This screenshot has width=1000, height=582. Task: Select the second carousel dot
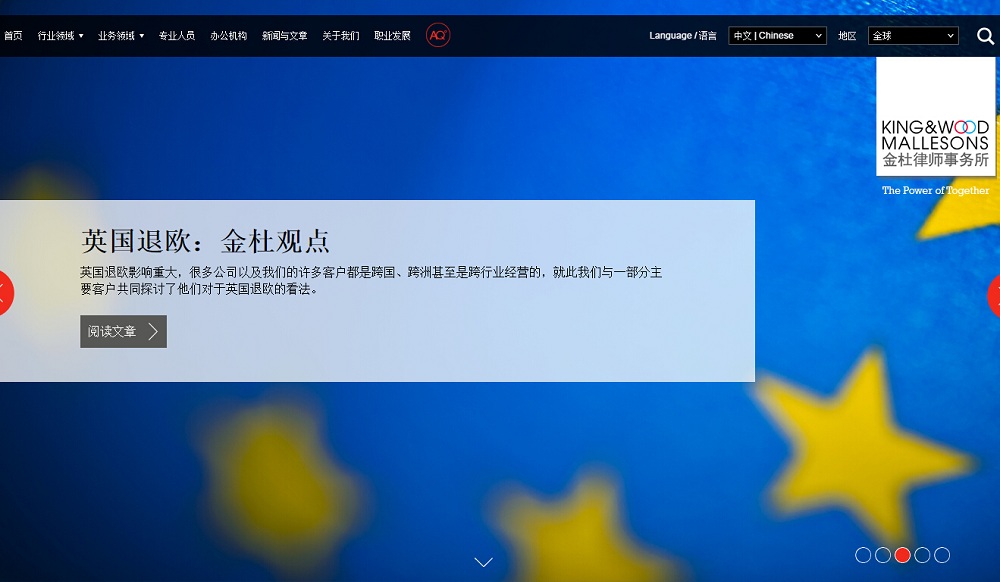coord(883,555)
